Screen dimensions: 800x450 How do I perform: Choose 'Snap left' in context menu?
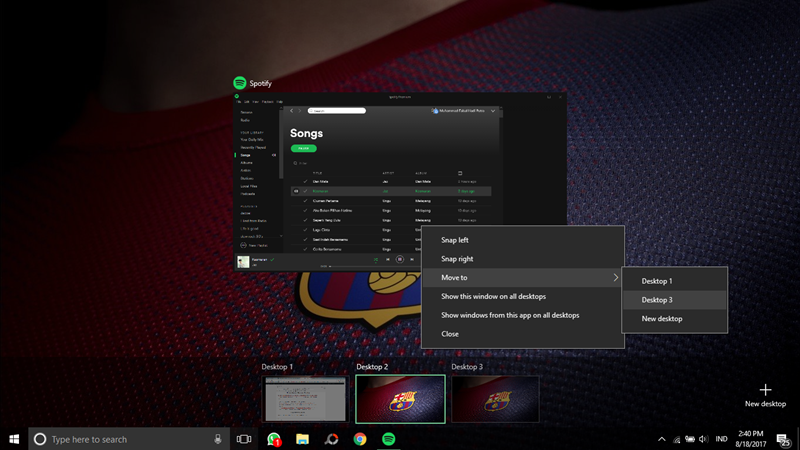(x=455, y=240)
